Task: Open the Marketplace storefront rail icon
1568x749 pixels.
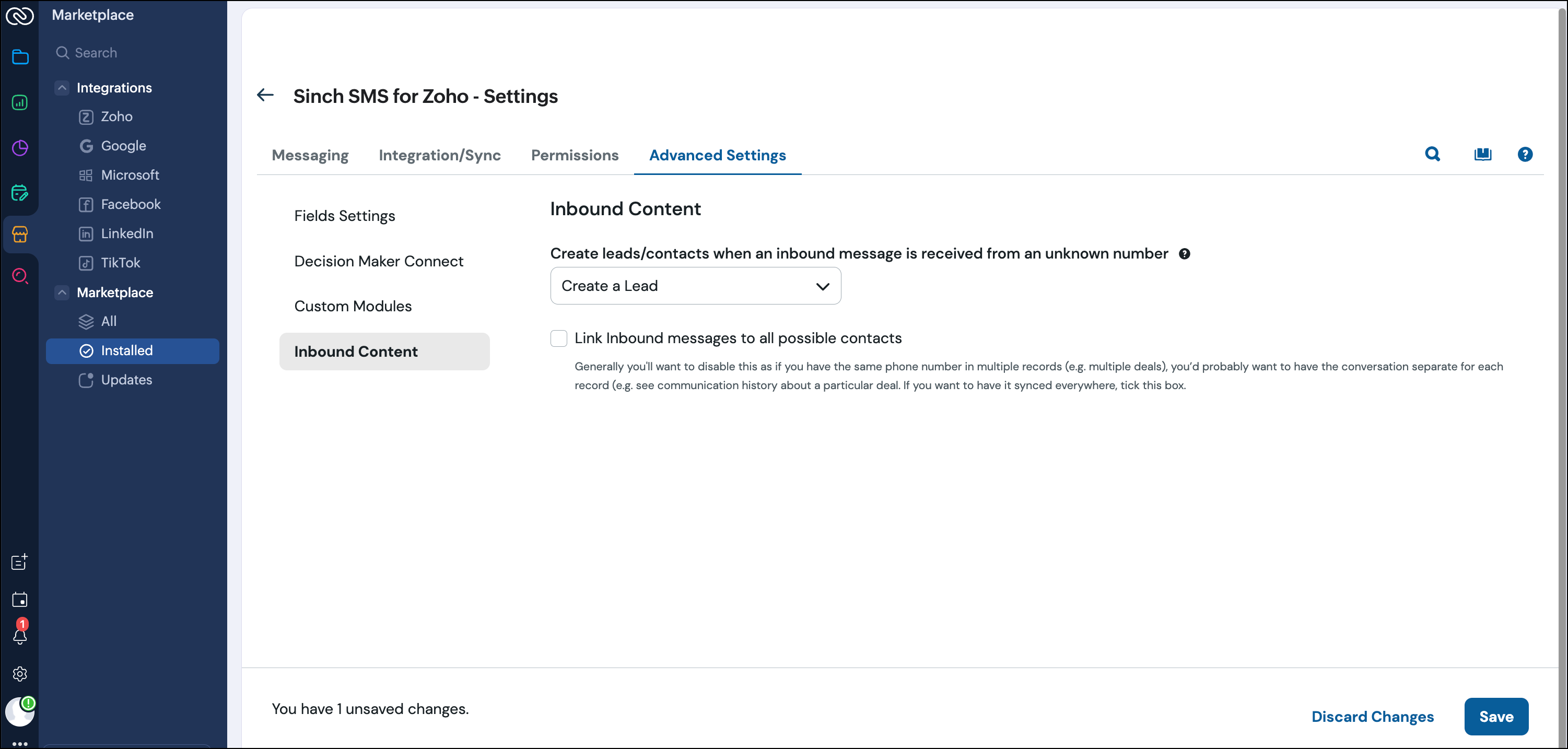Action: pyautogui.click(x=20, y=234)
